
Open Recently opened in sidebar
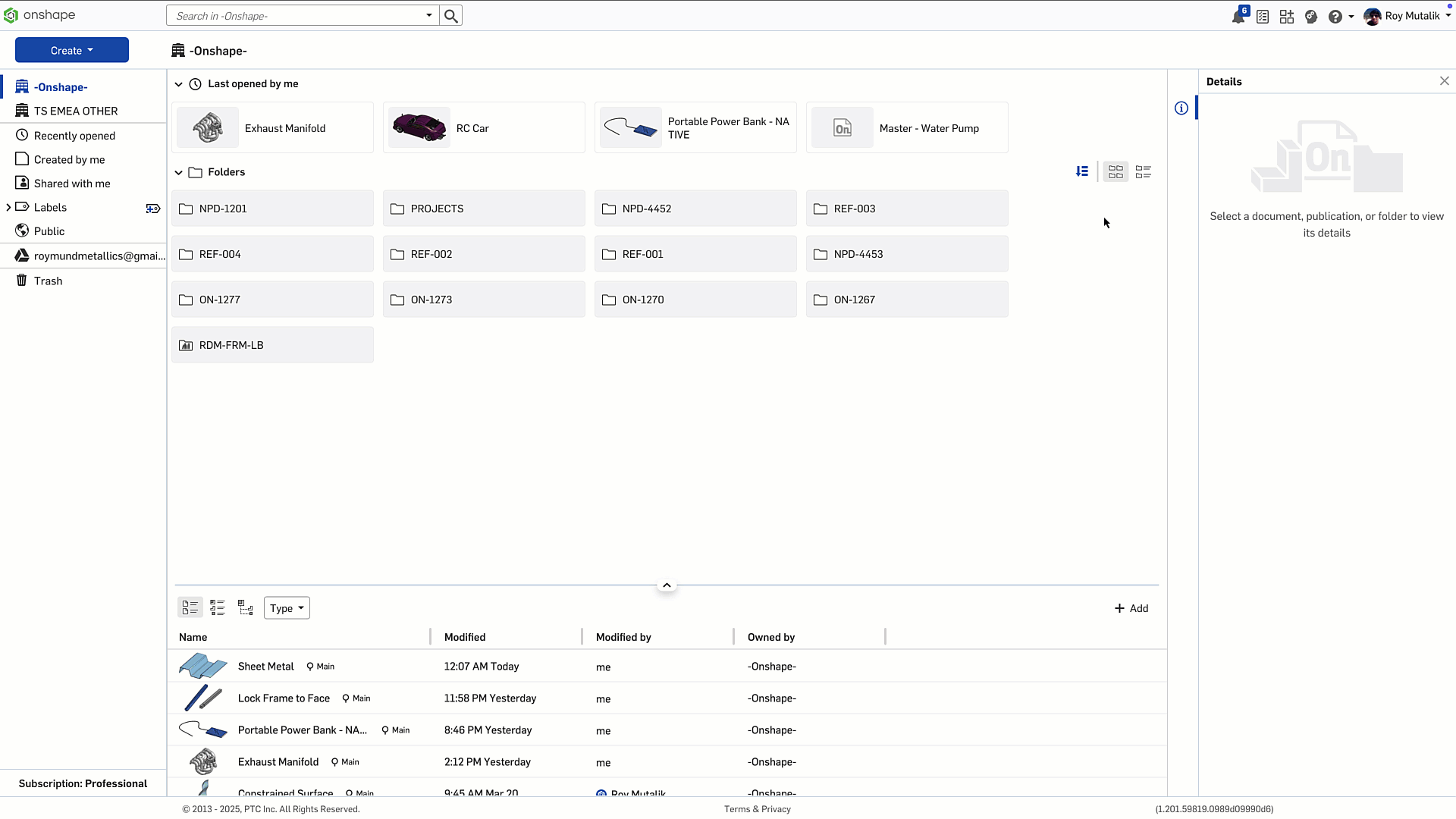[74, 136]
